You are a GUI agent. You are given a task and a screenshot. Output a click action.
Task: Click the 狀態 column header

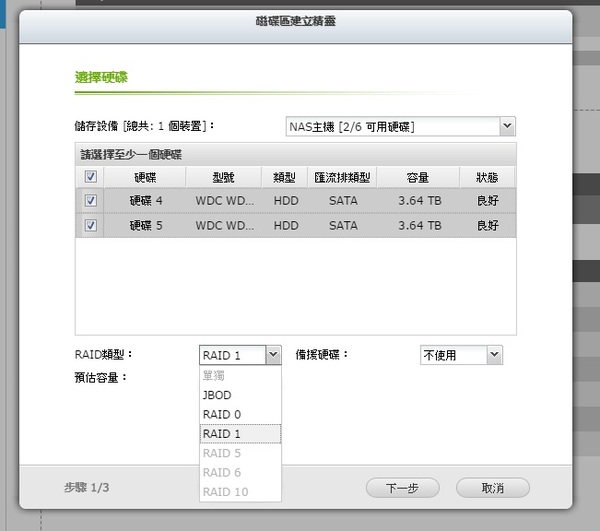click(487, 177)
